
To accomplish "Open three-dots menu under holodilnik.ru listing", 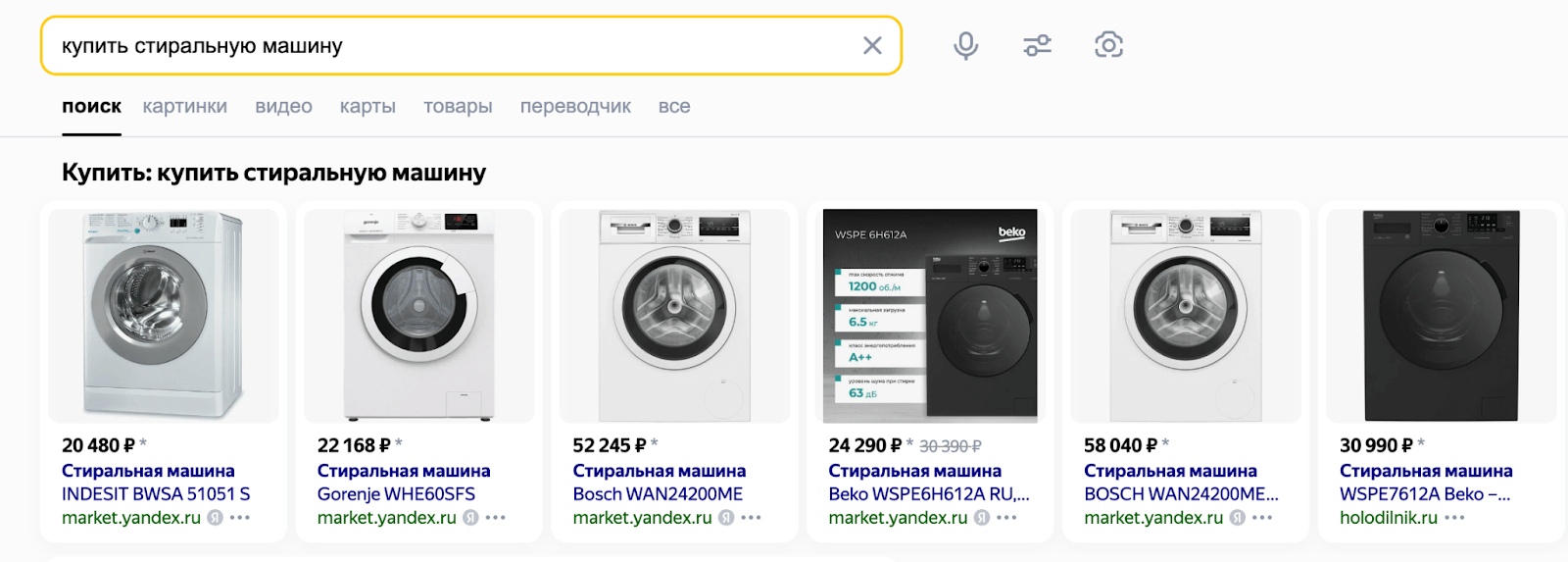I will coord(1454,518).
